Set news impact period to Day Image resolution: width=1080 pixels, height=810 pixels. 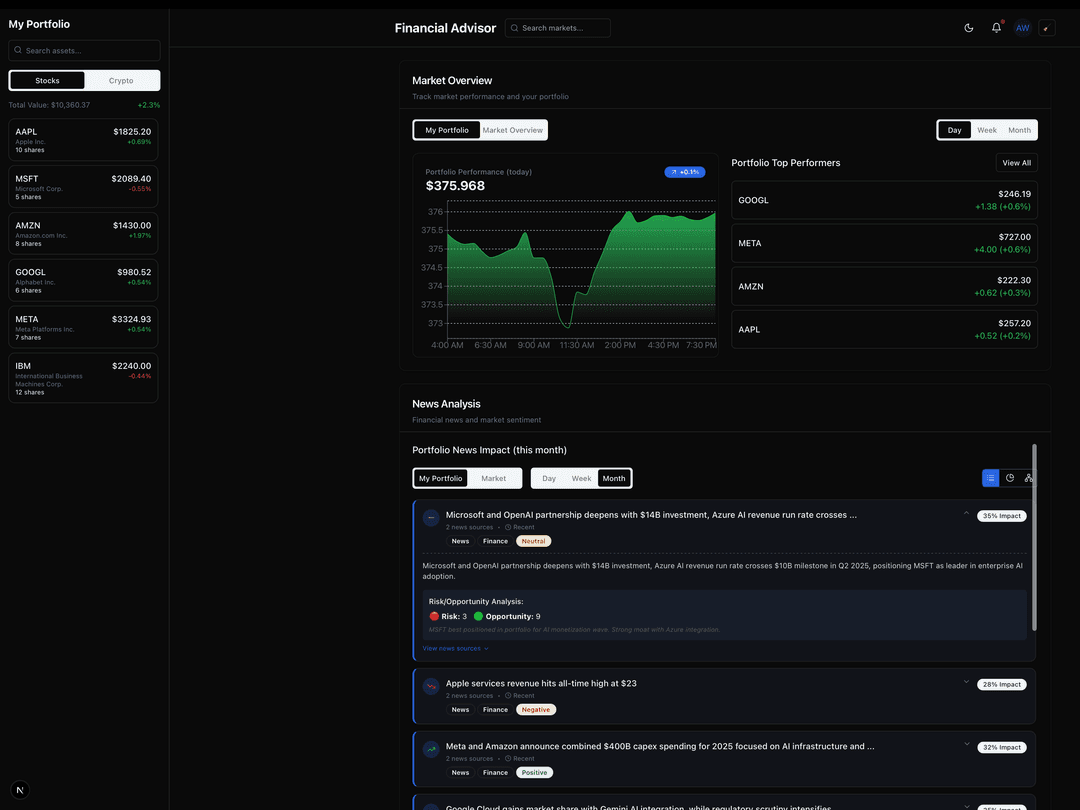click(x=549, y=478)
